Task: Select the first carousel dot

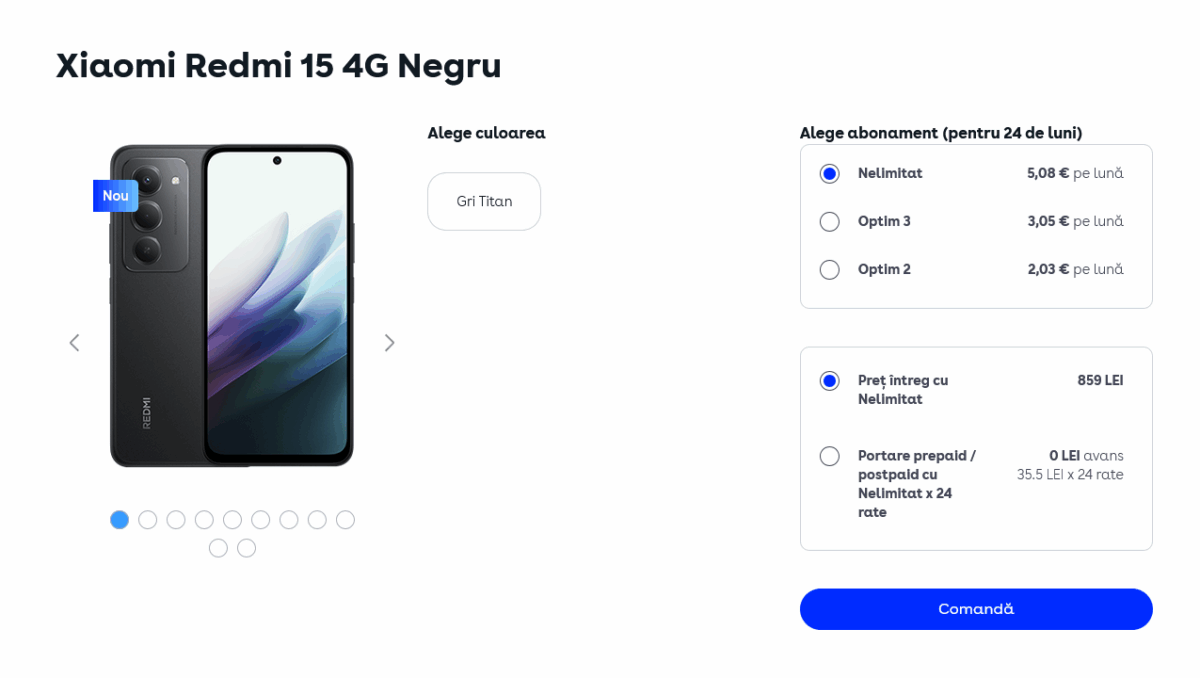Action: (120, 520)
